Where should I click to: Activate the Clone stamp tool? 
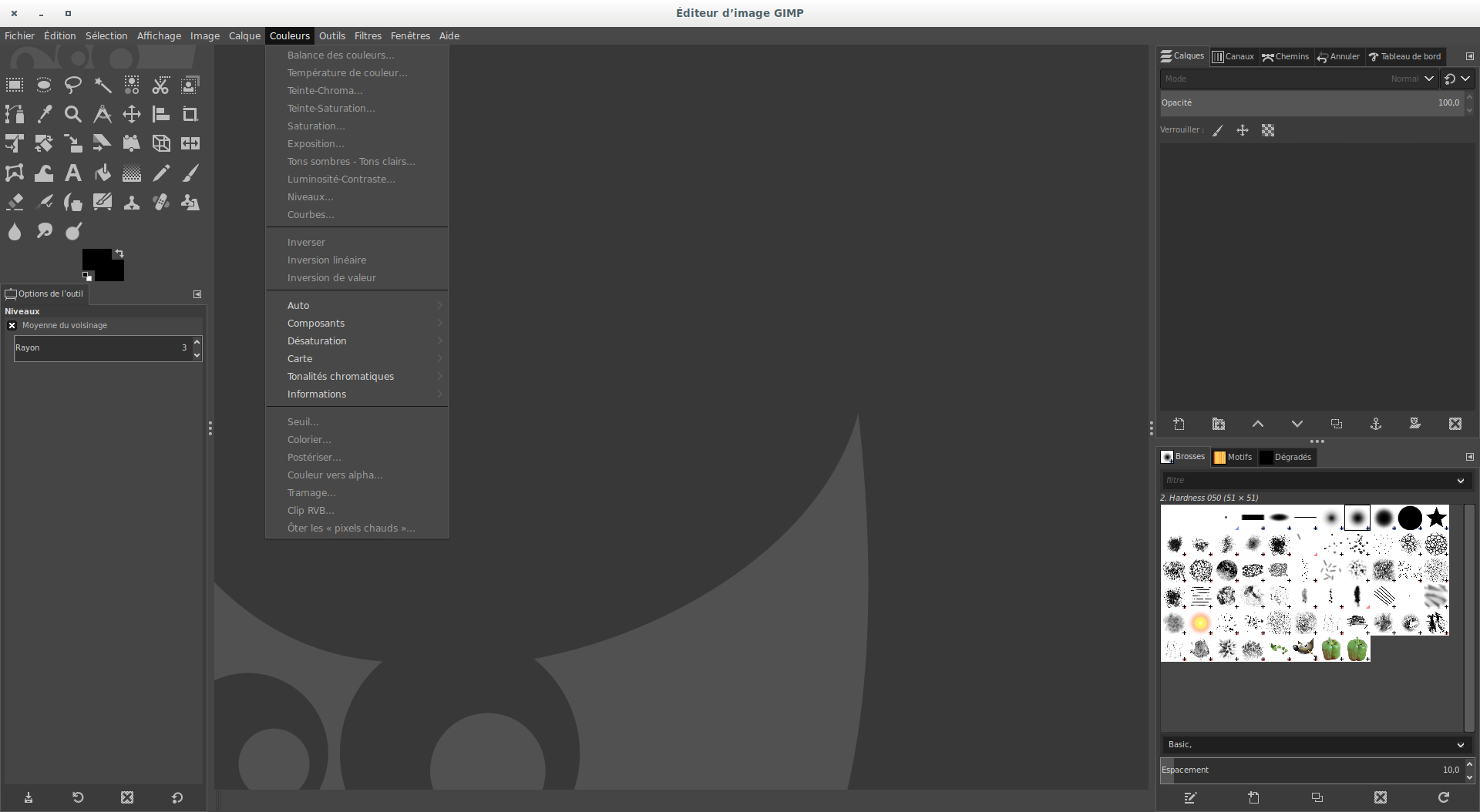point(132,202)
